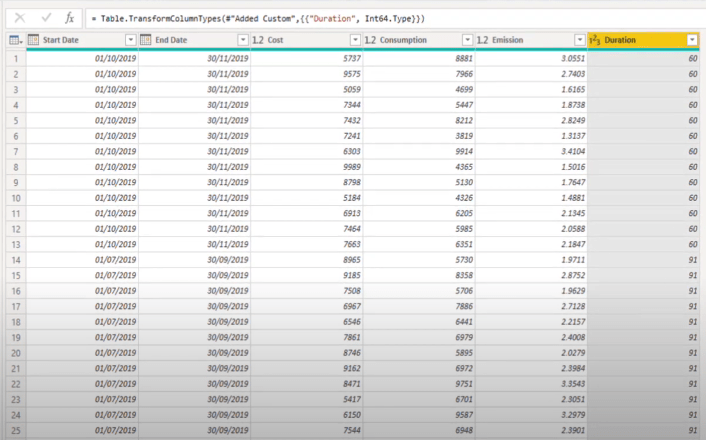This screenshot has width=706, height=440.
Task: Open the Consumption column filter dropdown
Action: pos(467,40)
